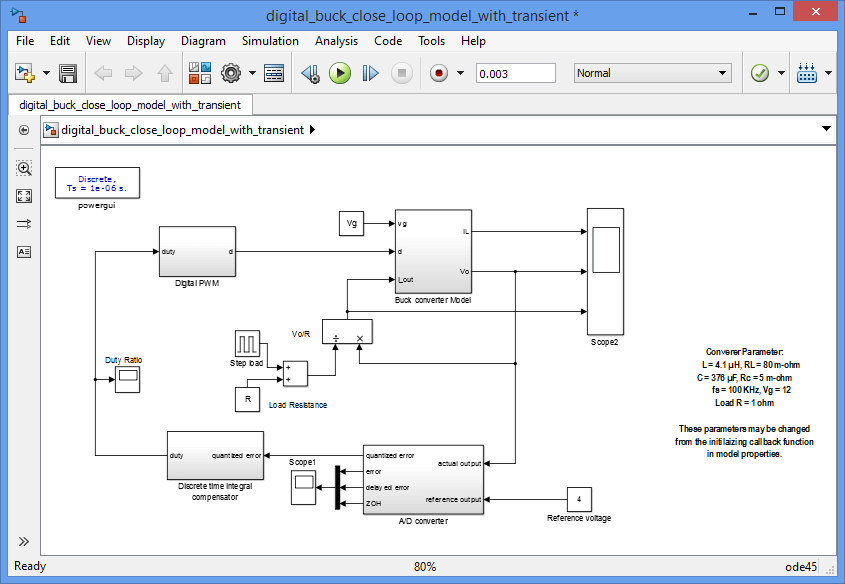This screenshot has height=584, width=845.
Task: Select the Step load pulse block
Action: point(247,343)
